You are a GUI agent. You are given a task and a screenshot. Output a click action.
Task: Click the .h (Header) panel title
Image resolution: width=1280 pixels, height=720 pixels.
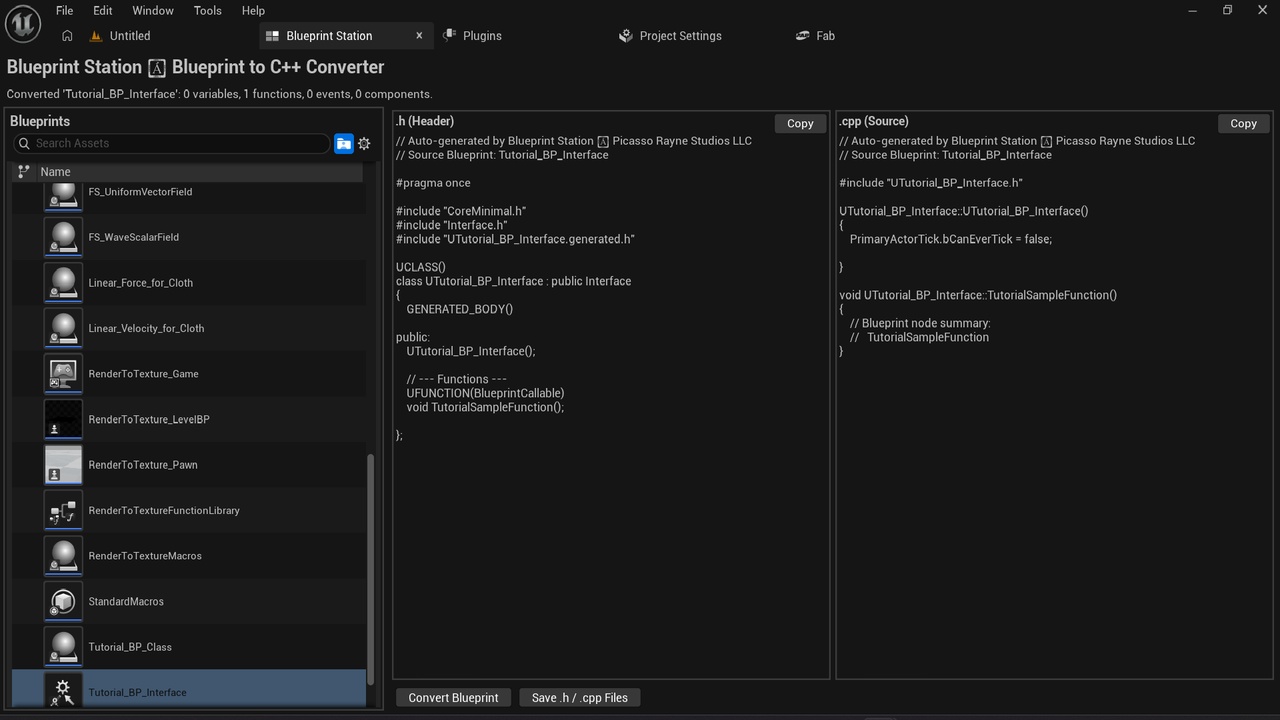click(425, 121)
